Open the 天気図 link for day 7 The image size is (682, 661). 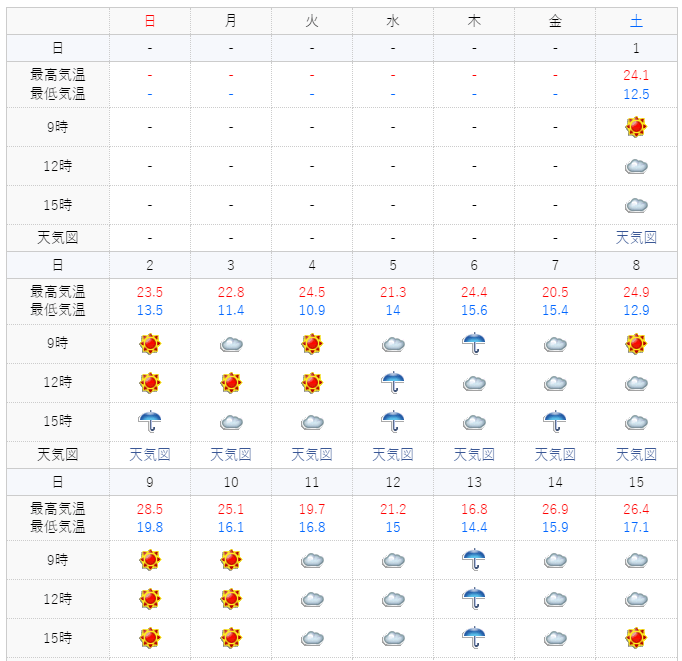pyautogui.click(x=555, y=455)
